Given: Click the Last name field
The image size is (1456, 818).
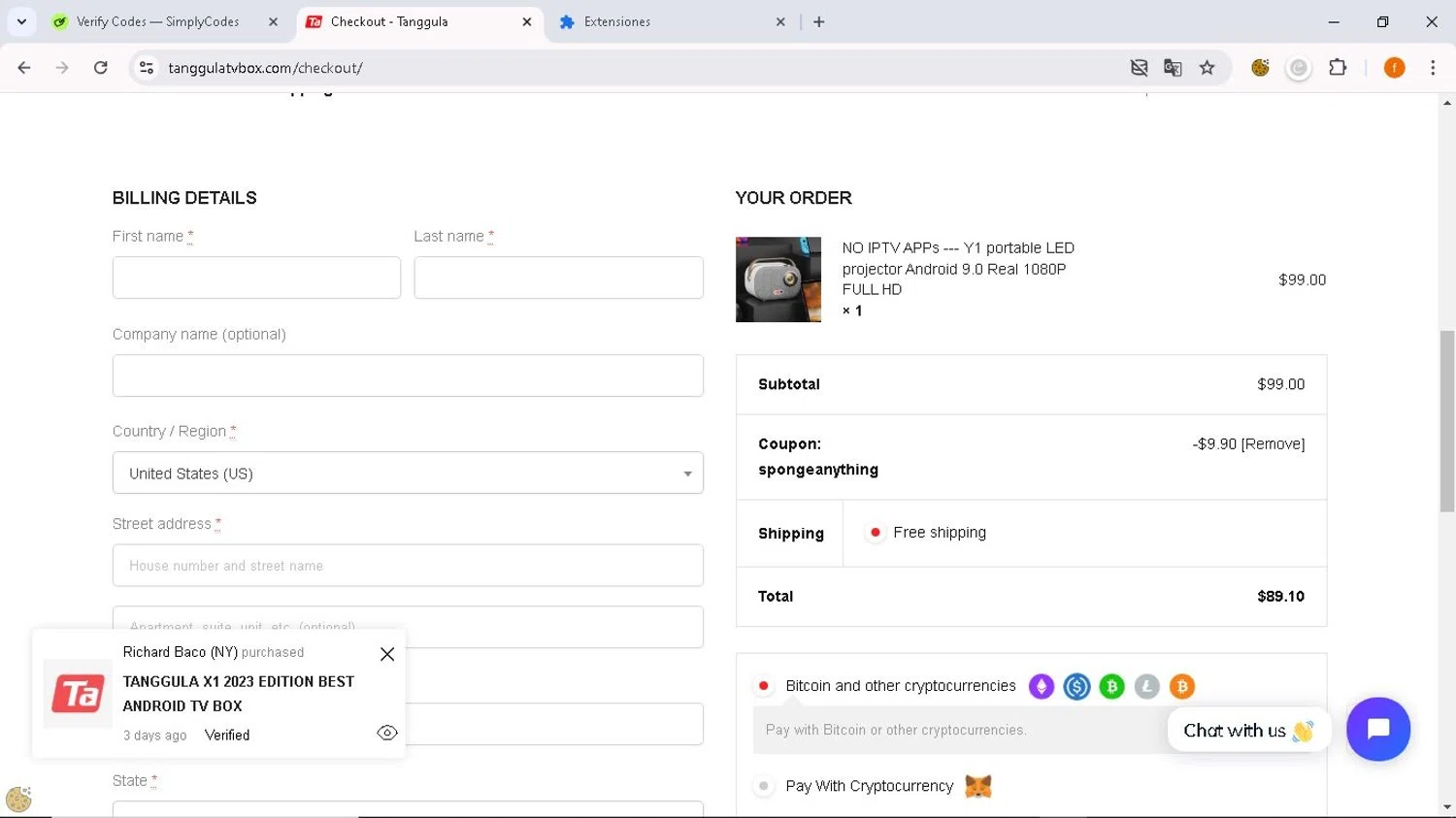Looking at the screenshot, I should [558, 278].
